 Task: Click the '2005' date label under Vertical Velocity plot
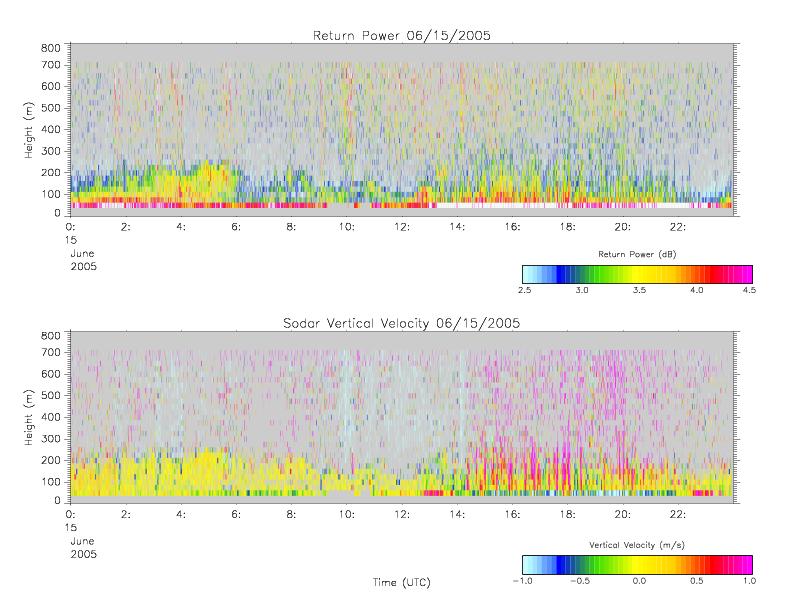(83, 554)
